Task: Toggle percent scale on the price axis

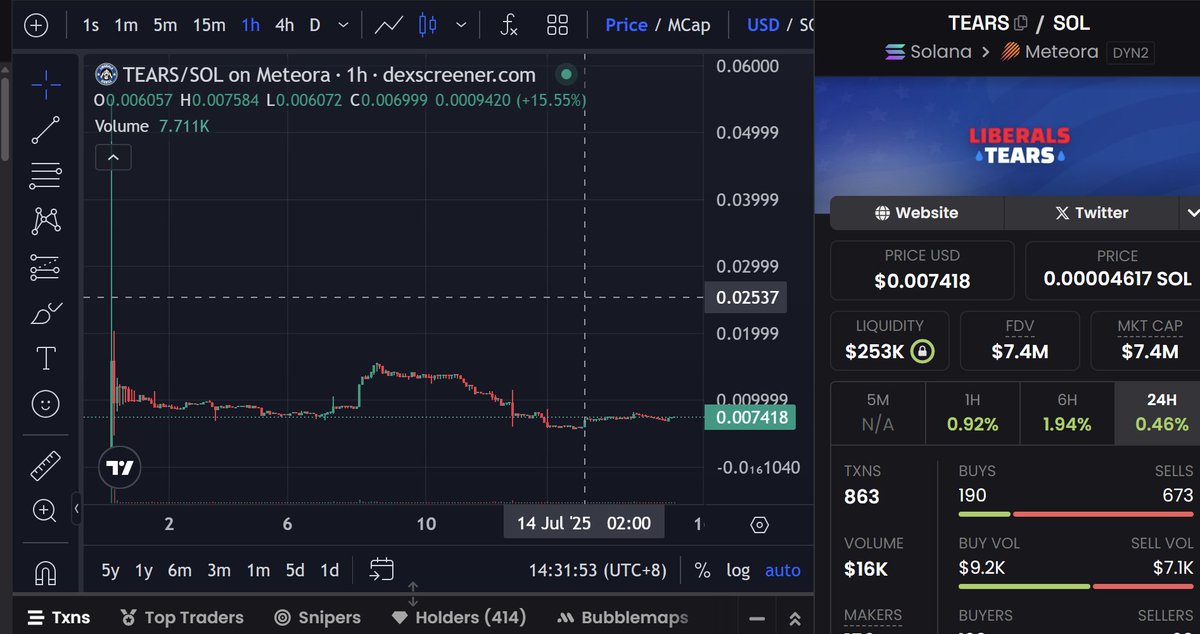Action: (x=702, y=570)
